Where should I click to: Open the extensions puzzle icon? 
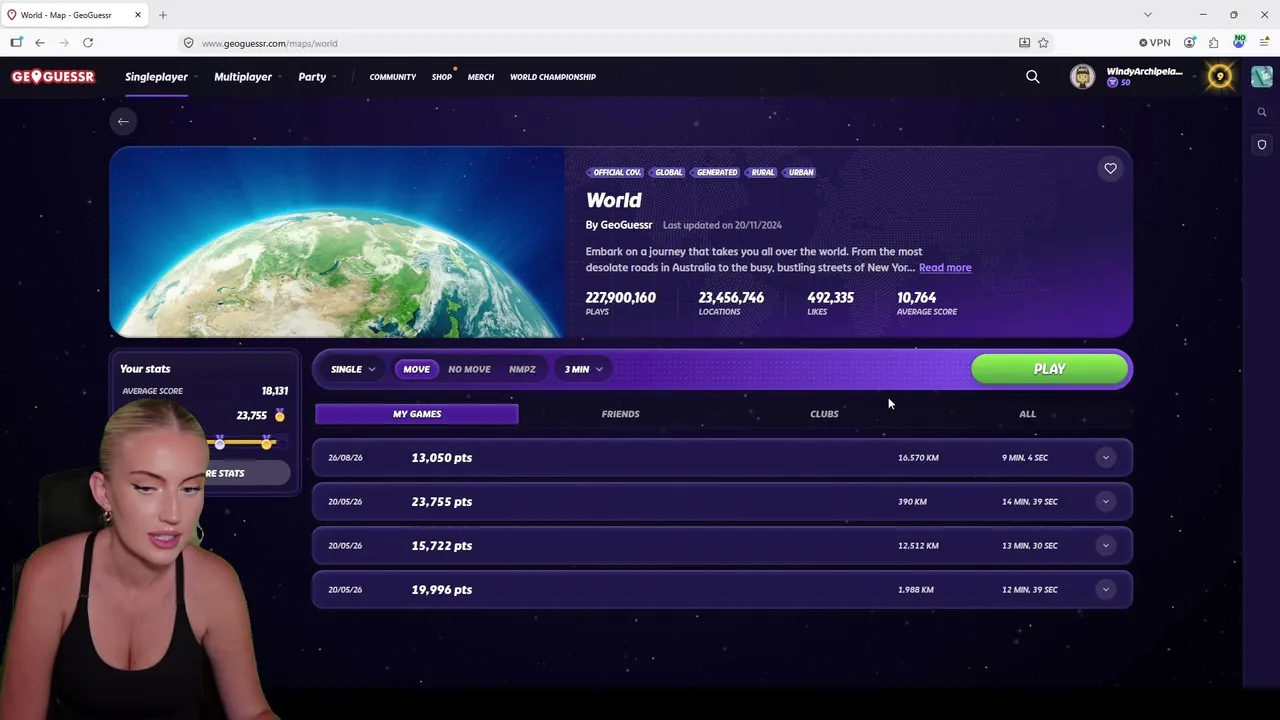coord(1214,43)
